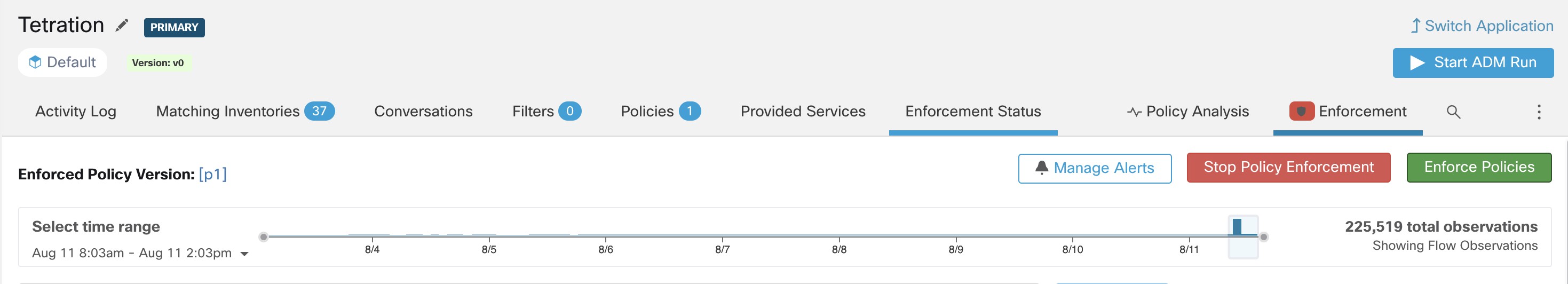
Task: Click the green Enforce Policies button
Action: [x=1479, y=168]
